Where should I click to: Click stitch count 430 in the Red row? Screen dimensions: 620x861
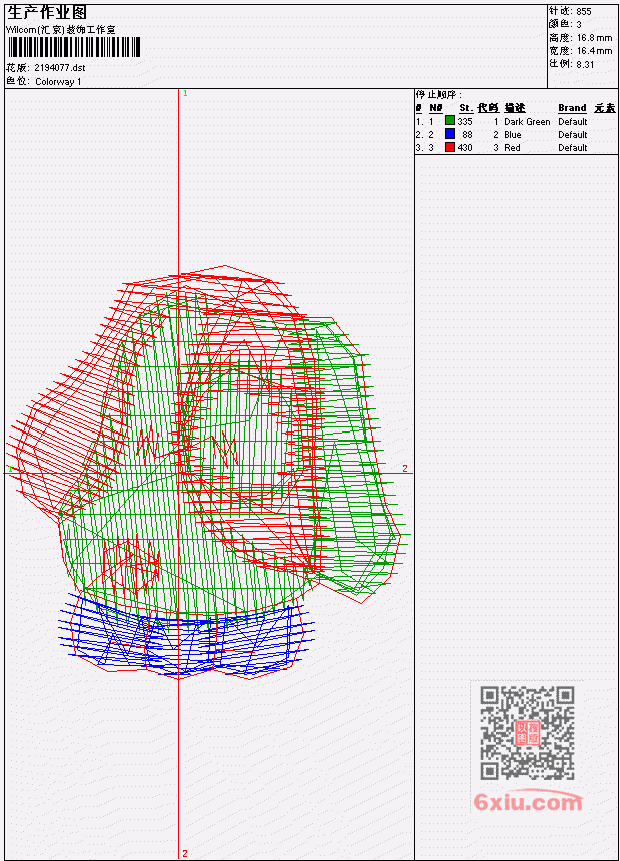point(465,148)
